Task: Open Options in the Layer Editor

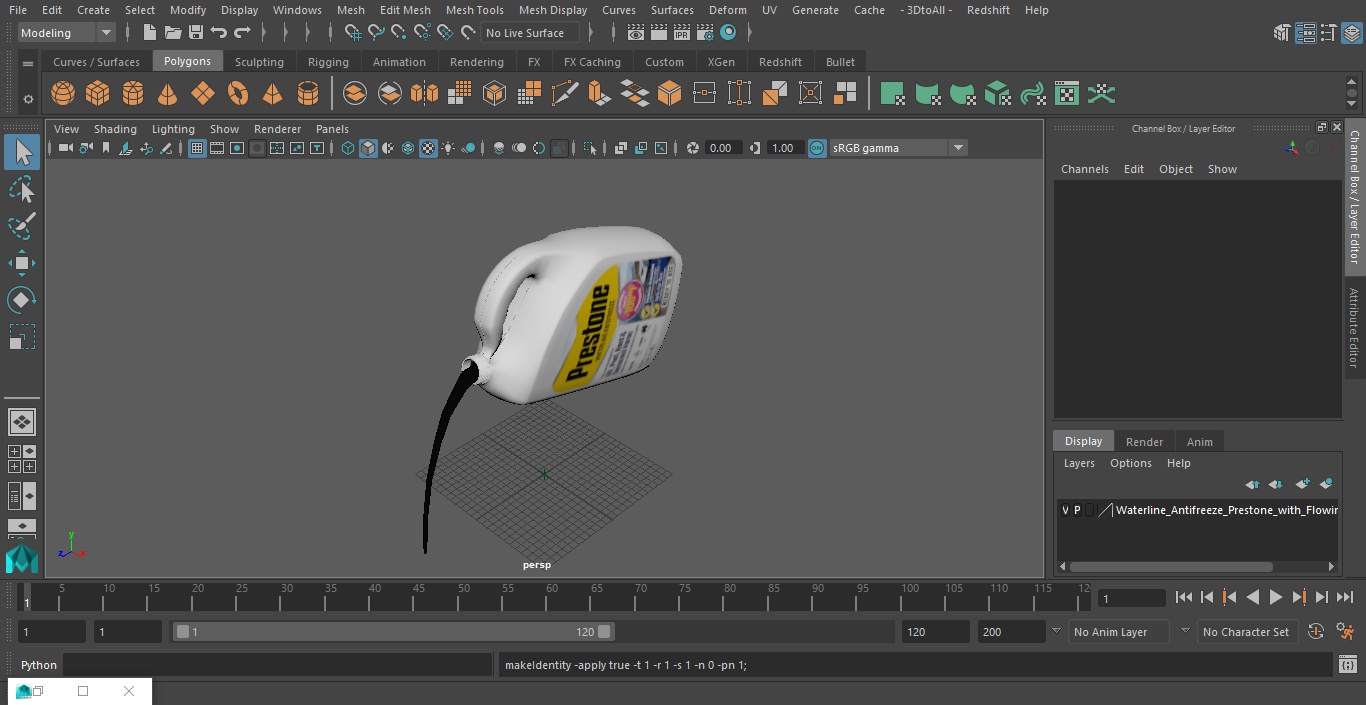Action: tap(1131, 463)
